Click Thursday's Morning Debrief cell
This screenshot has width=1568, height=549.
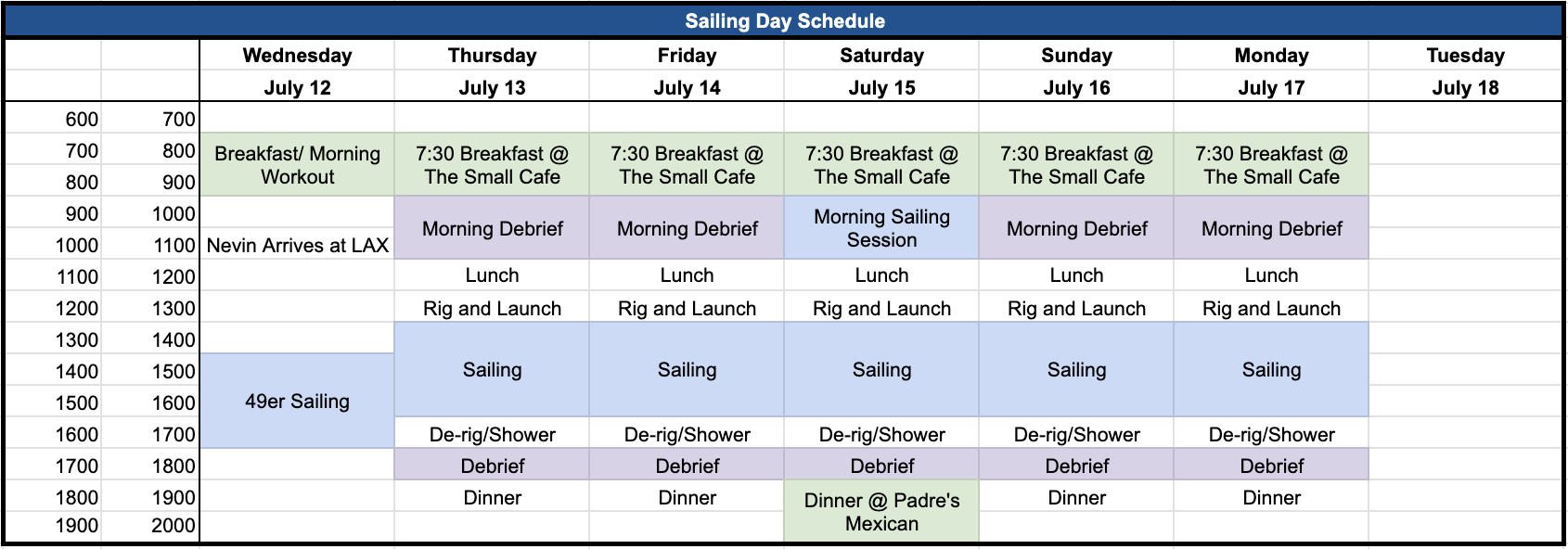click(x=492, y=228)
